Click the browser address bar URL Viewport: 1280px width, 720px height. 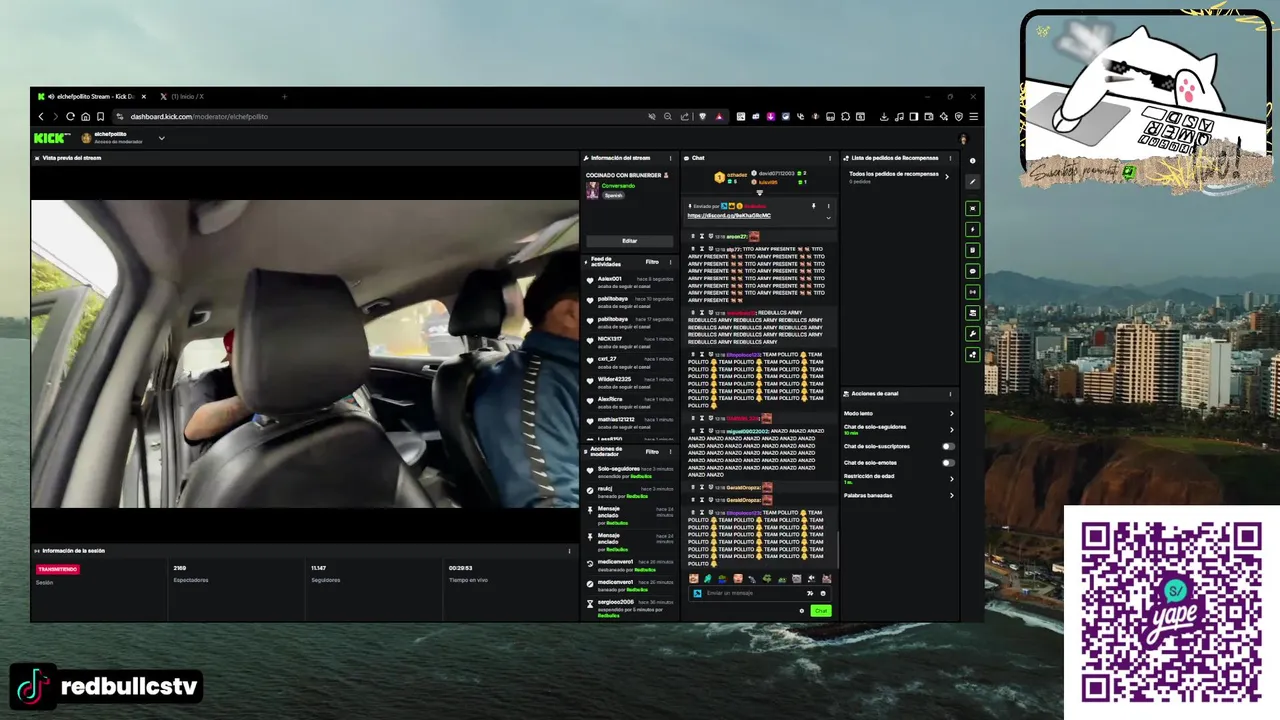point(199,117)
